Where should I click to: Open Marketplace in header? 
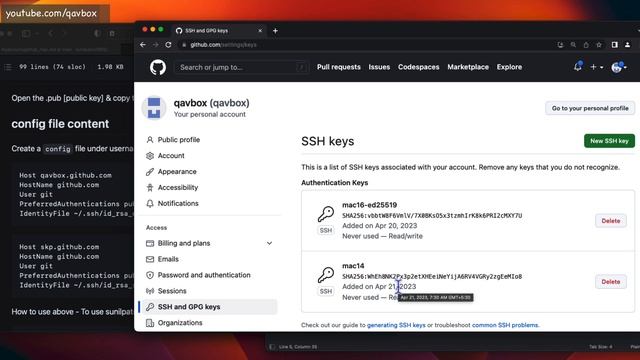pyautogui.click(x=468, y=67)
